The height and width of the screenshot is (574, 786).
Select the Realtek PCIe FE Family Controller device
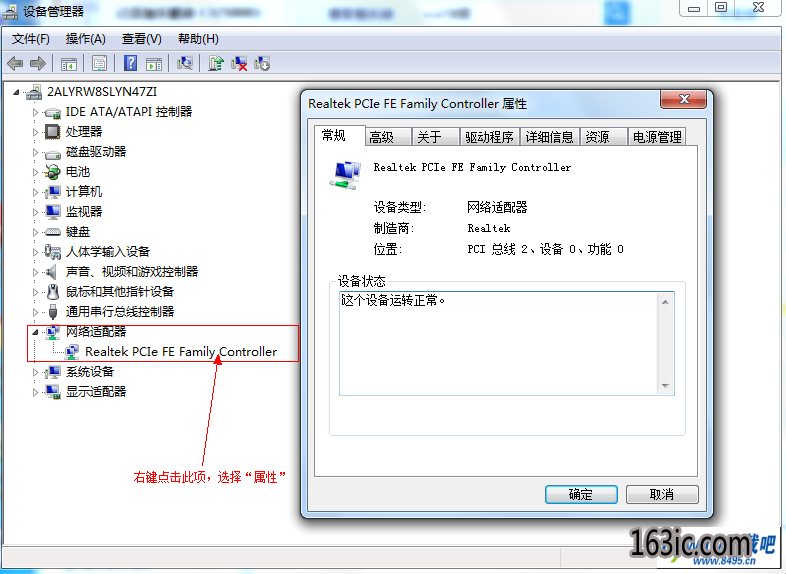(180, 351)
